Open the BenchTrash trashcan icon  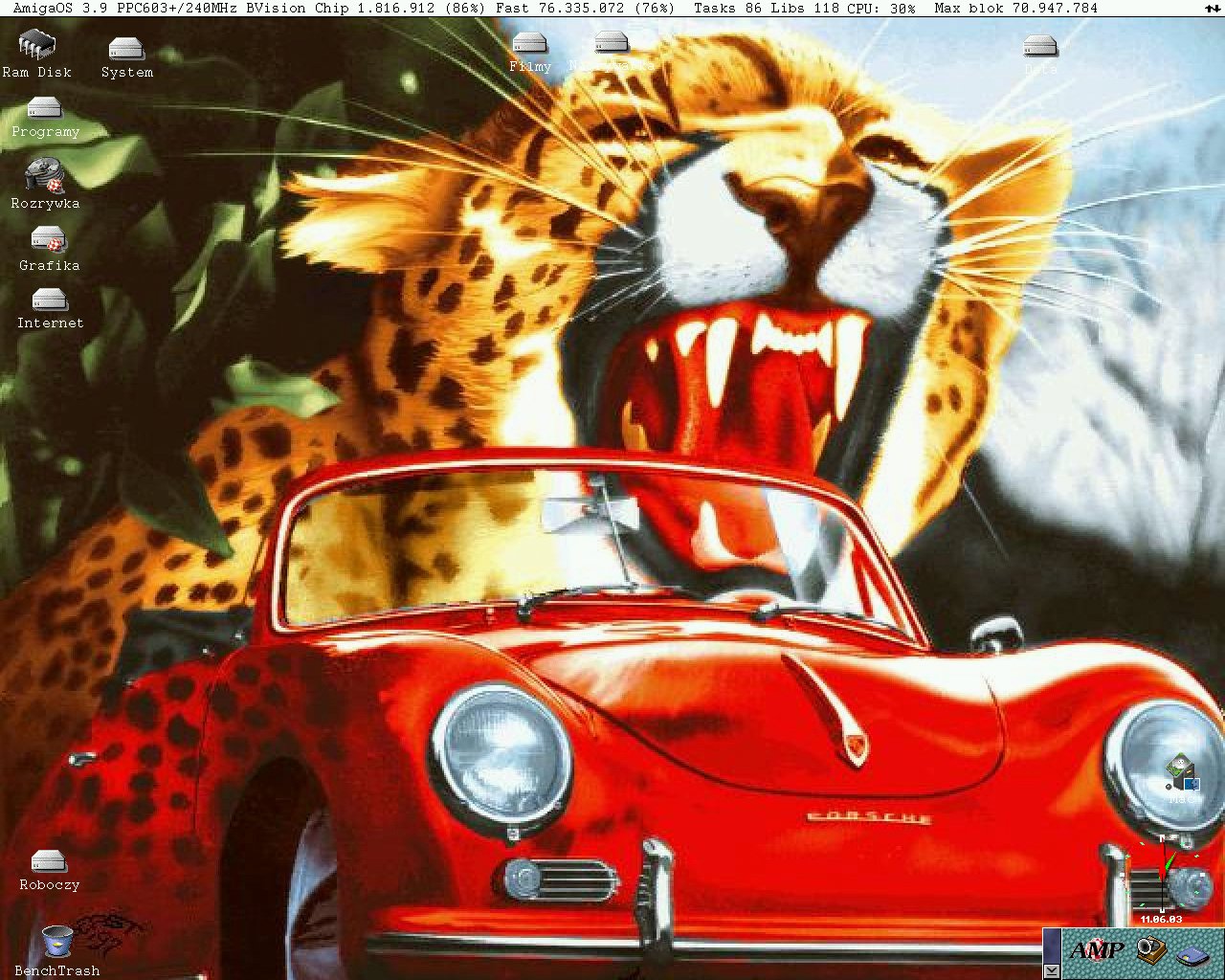56,949
